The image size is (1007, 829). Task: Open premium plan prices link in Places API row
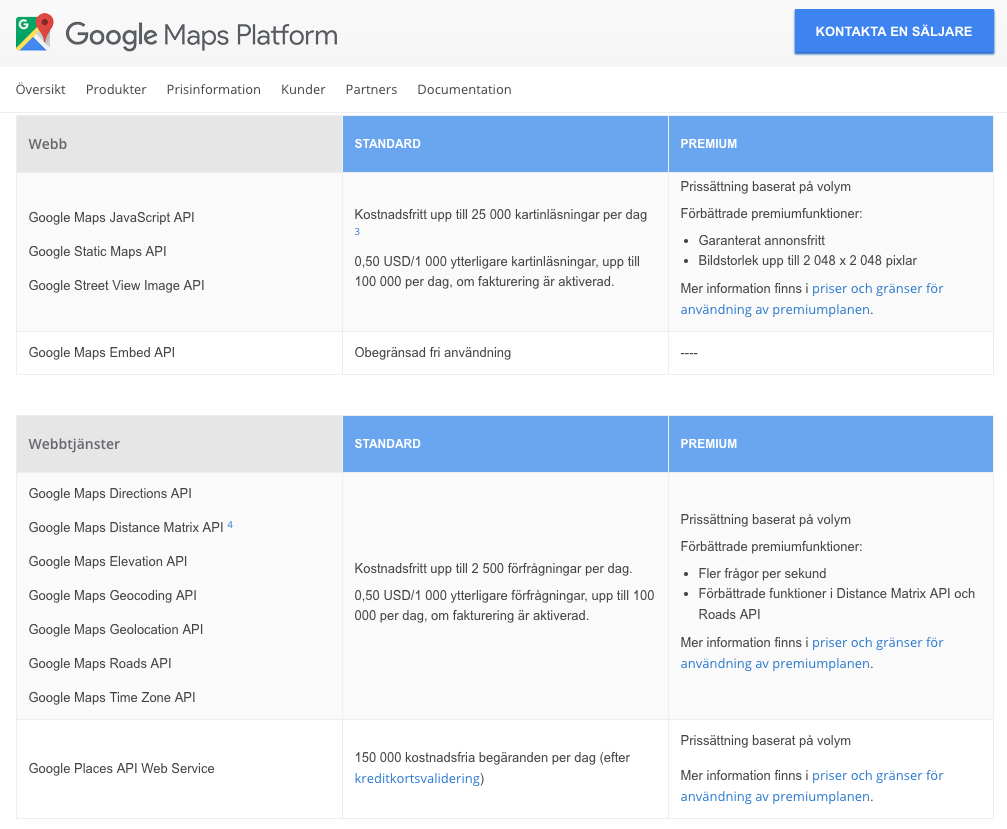coord(812,785)
